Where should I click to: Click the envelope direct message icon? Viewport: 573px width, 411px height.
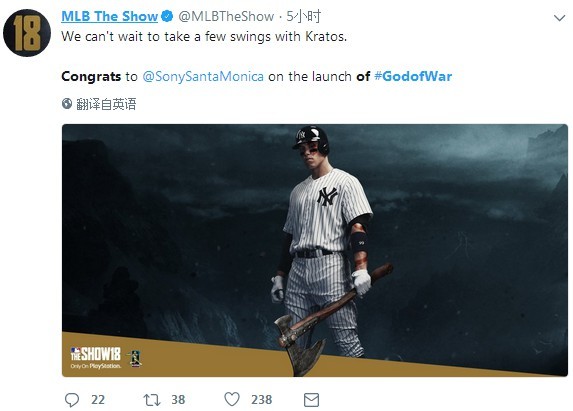(311, 400)
